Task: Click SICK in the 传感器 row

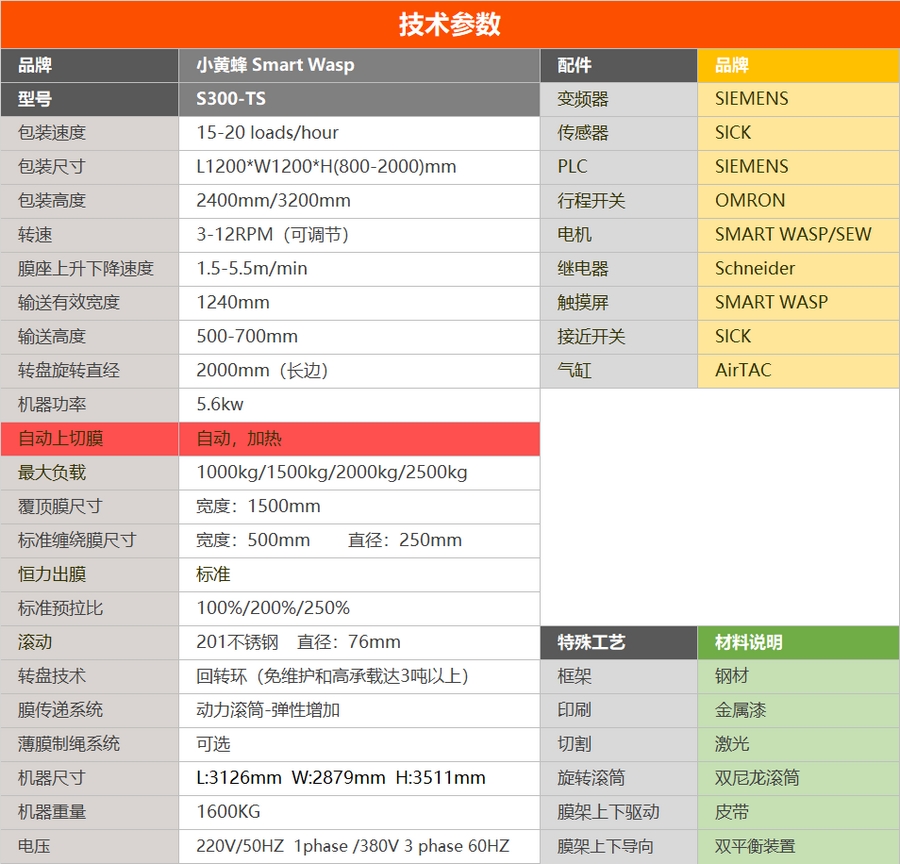Action: 798,133
